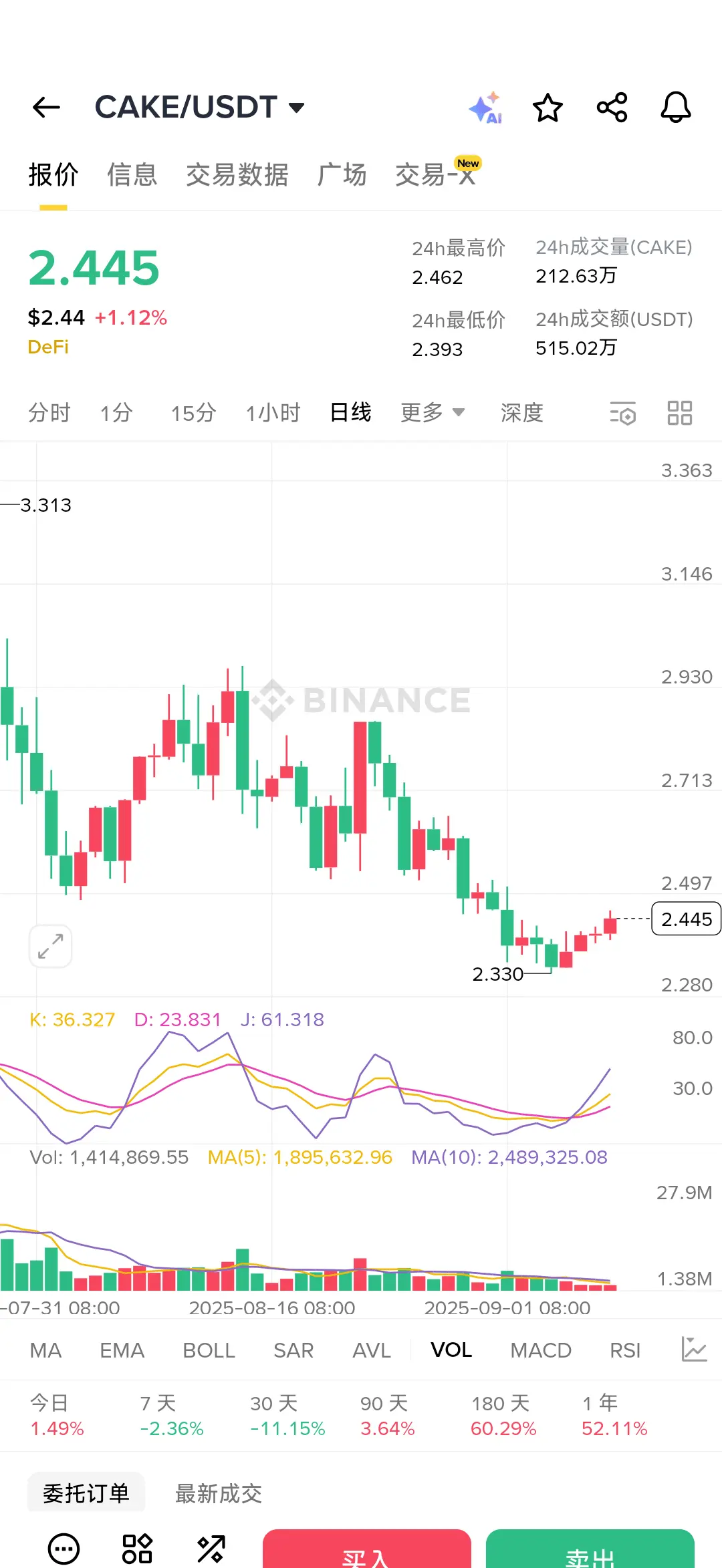
Task: Tap the 24h成交额 515.02万 value
Action: click(x=576, y=348)
